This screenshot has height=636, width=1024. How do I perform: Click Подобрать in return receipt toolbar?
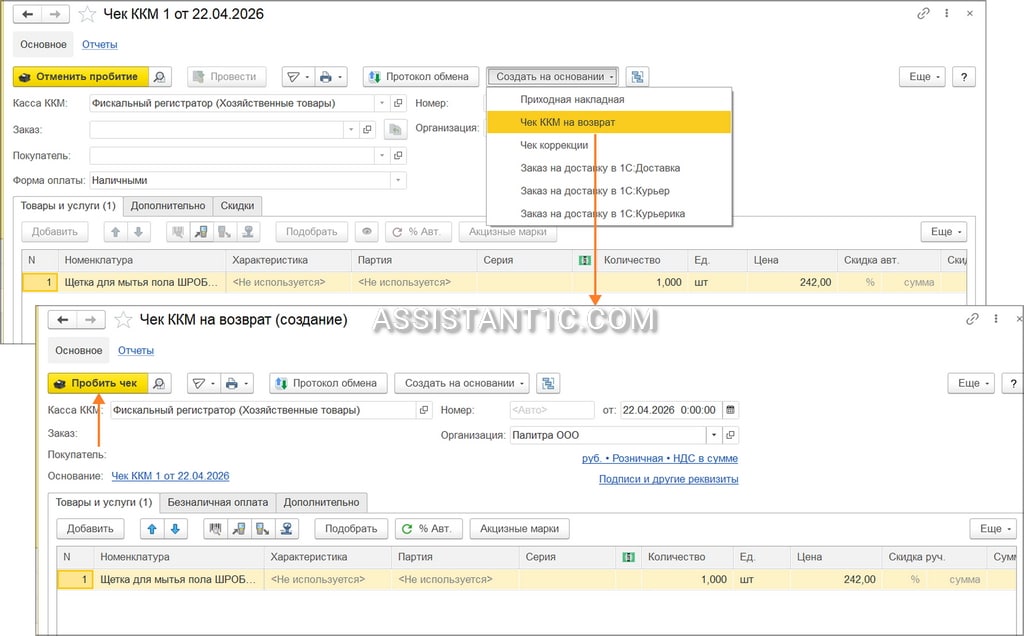pyautogui.click(x=351, y=529)
